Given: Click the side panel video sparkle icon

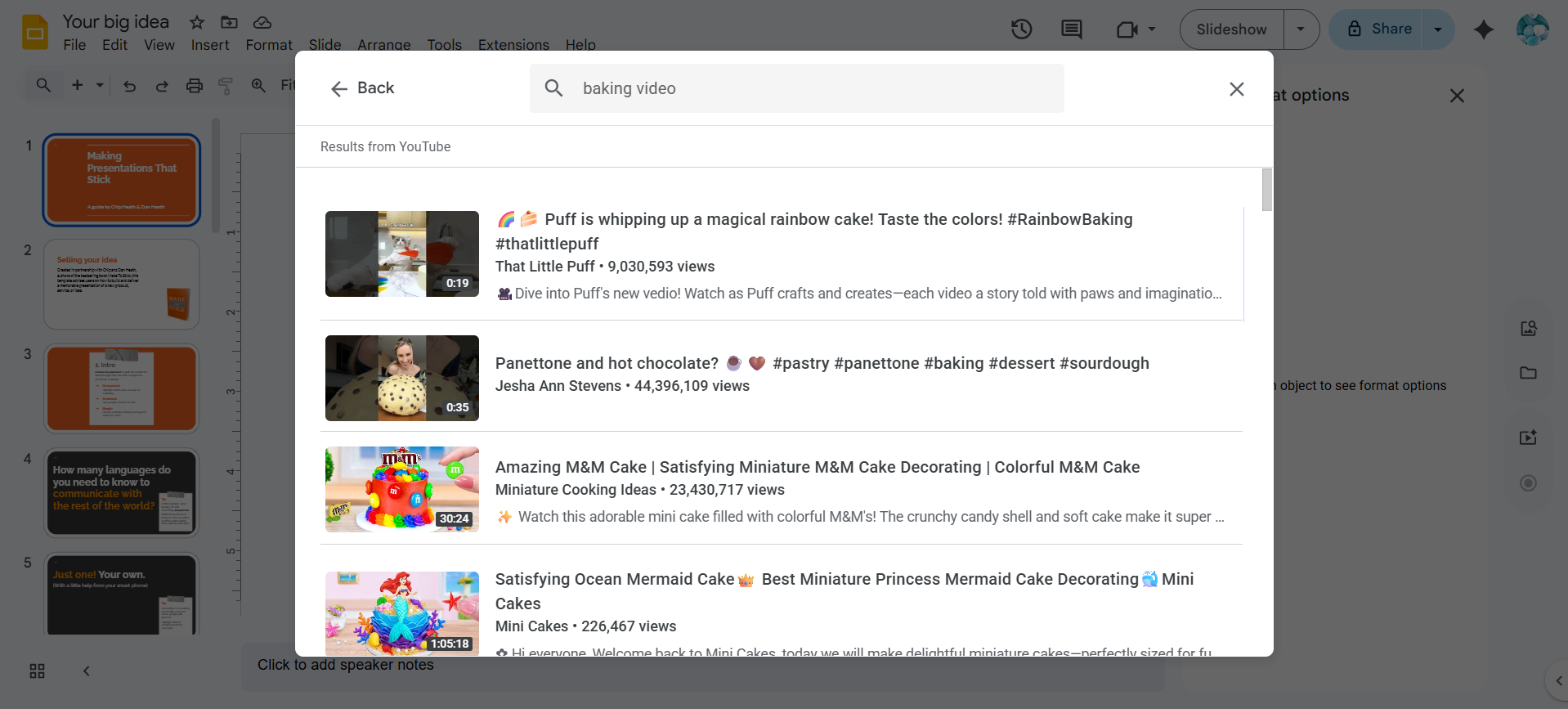Looking at the screenshot, I should pos(1528,438).
